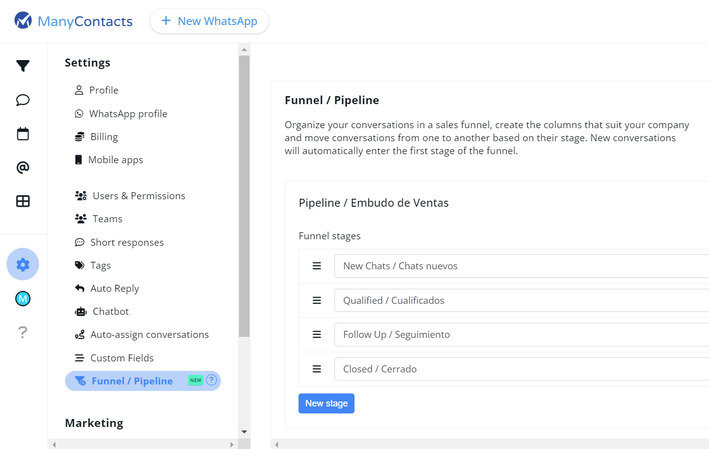
Task: Grab the drag handle of Closed stage
Action: tap(317, 369)
